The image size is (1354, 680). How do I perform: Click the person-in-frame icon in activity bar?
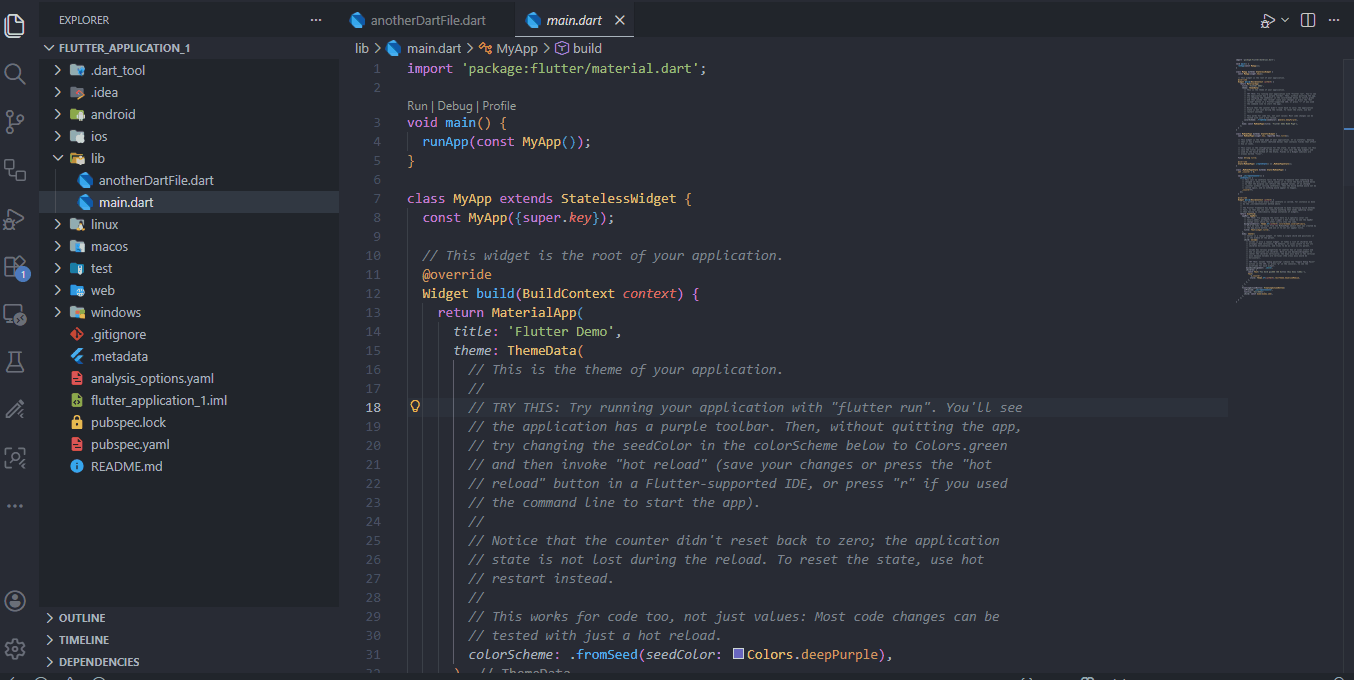15,458
